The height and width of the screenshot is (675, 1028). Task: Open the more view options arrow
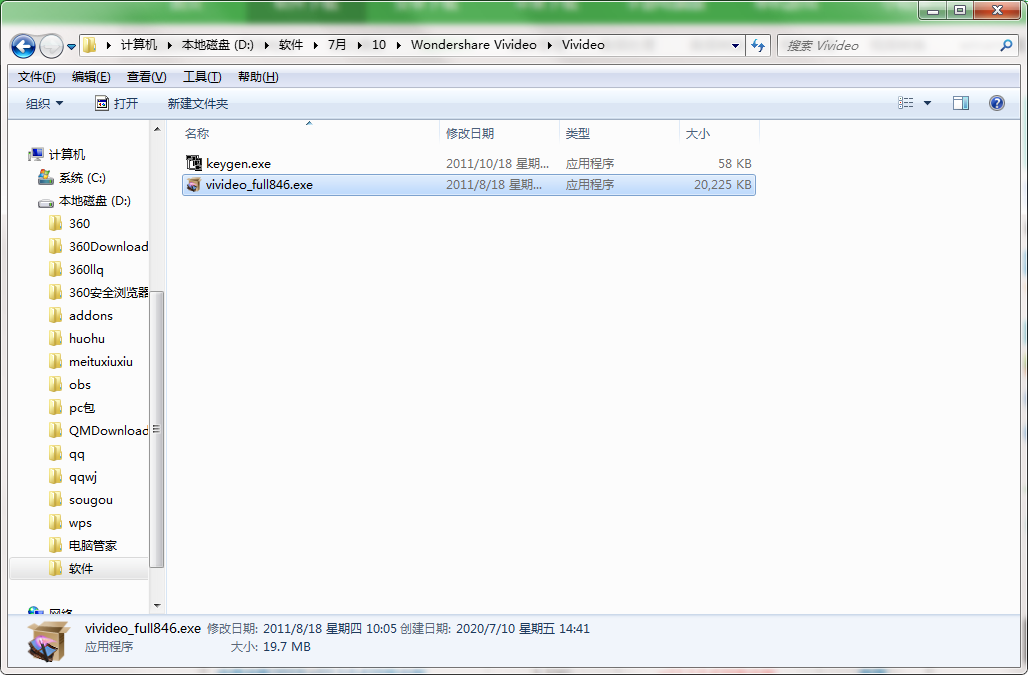[928, 103]
